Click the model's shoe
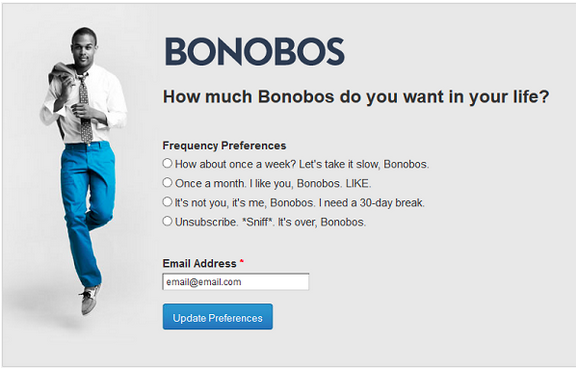Image resolution: width=581 pixels, height=374 pixels. (90, 299)
